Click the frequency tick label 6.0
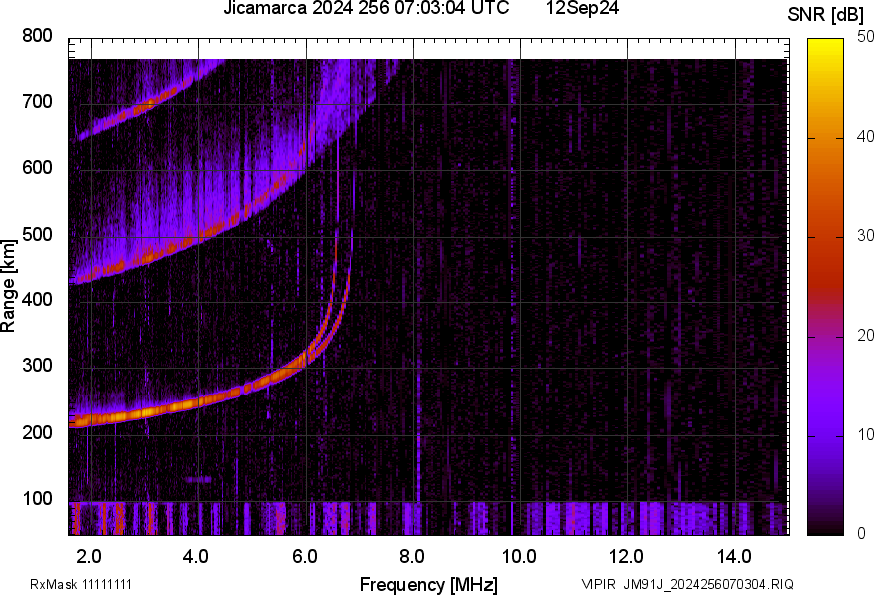874x595 pixels. [304, 557]
